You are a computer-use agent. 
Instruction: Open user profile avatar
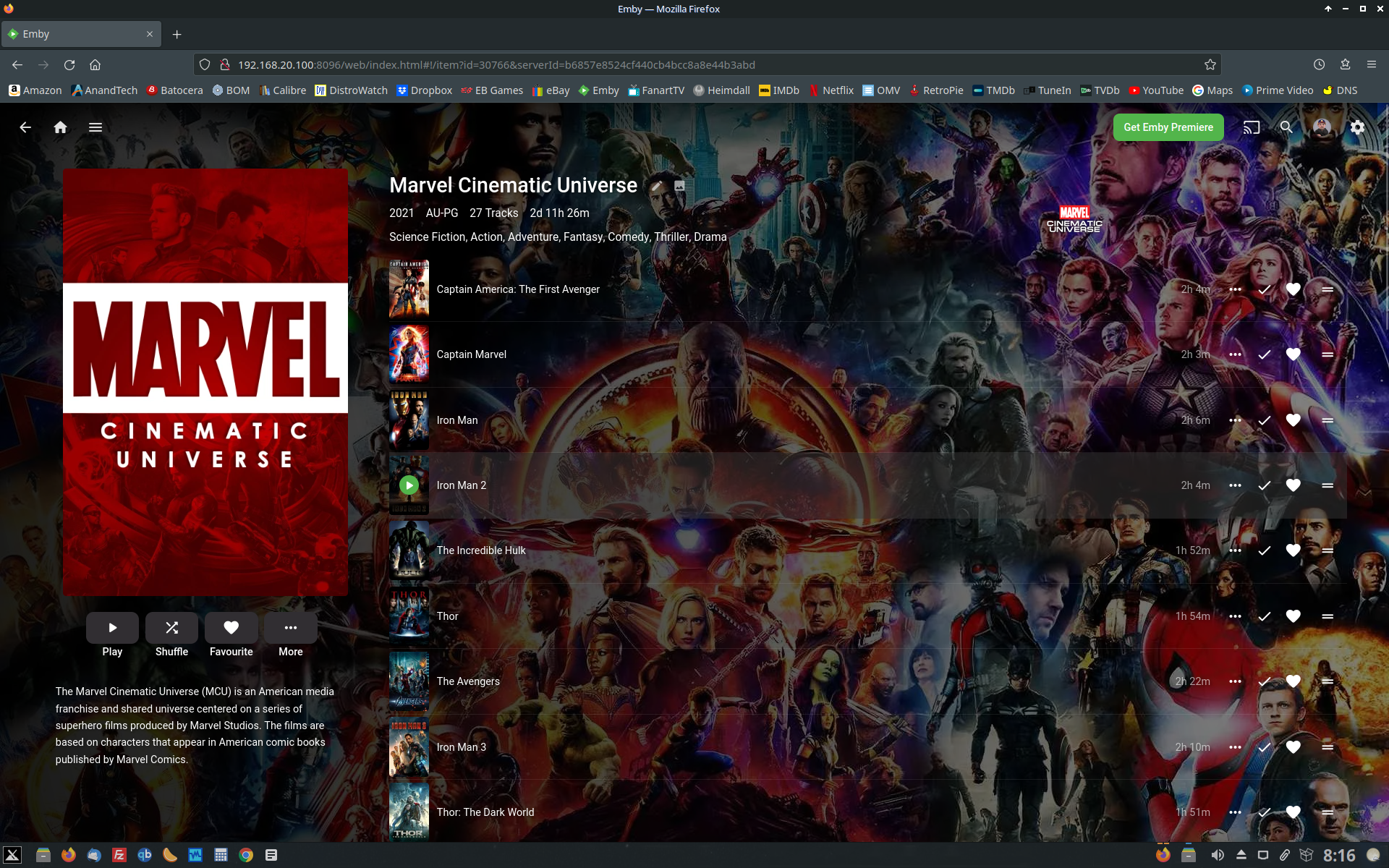[x=1322, y=127]
